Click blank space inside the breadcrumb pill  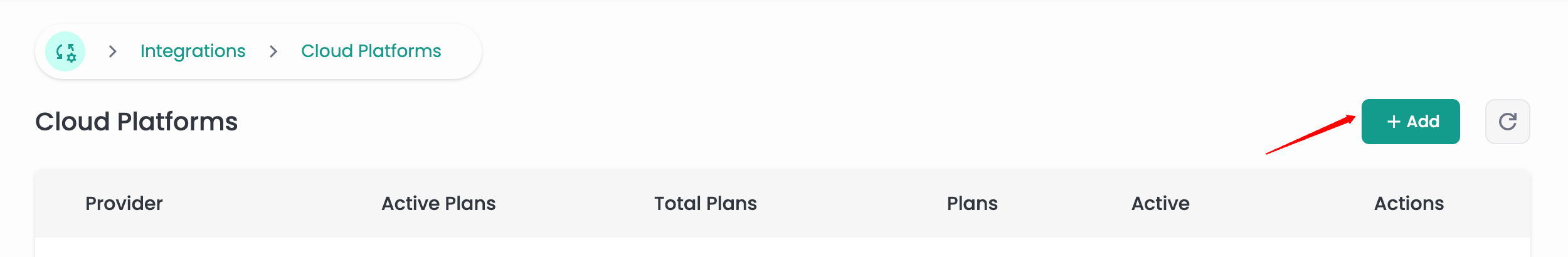[462, 51]
